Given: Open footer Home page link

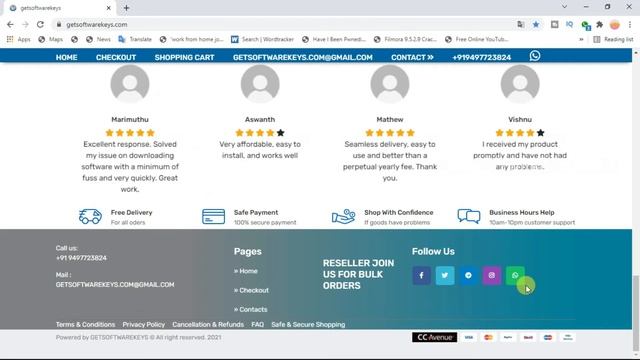Looking at the screenshot, I should point(246,271).
